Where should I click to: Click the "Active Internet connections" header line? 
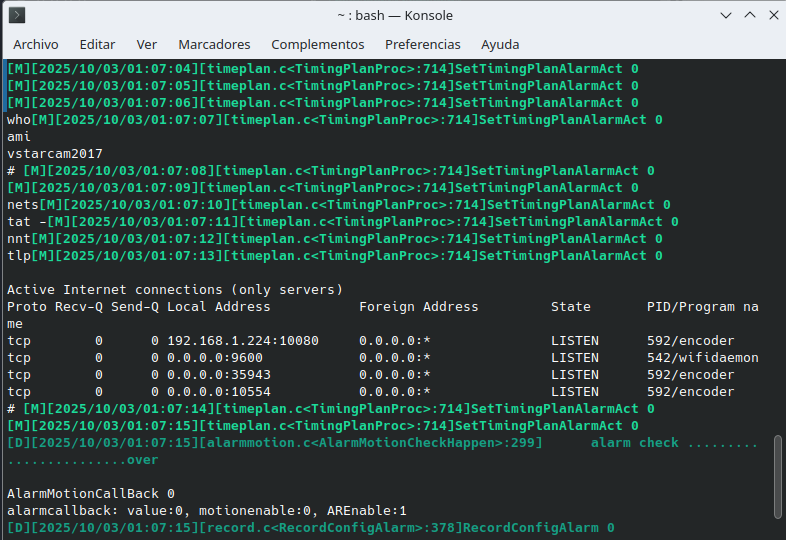point(175,289)
